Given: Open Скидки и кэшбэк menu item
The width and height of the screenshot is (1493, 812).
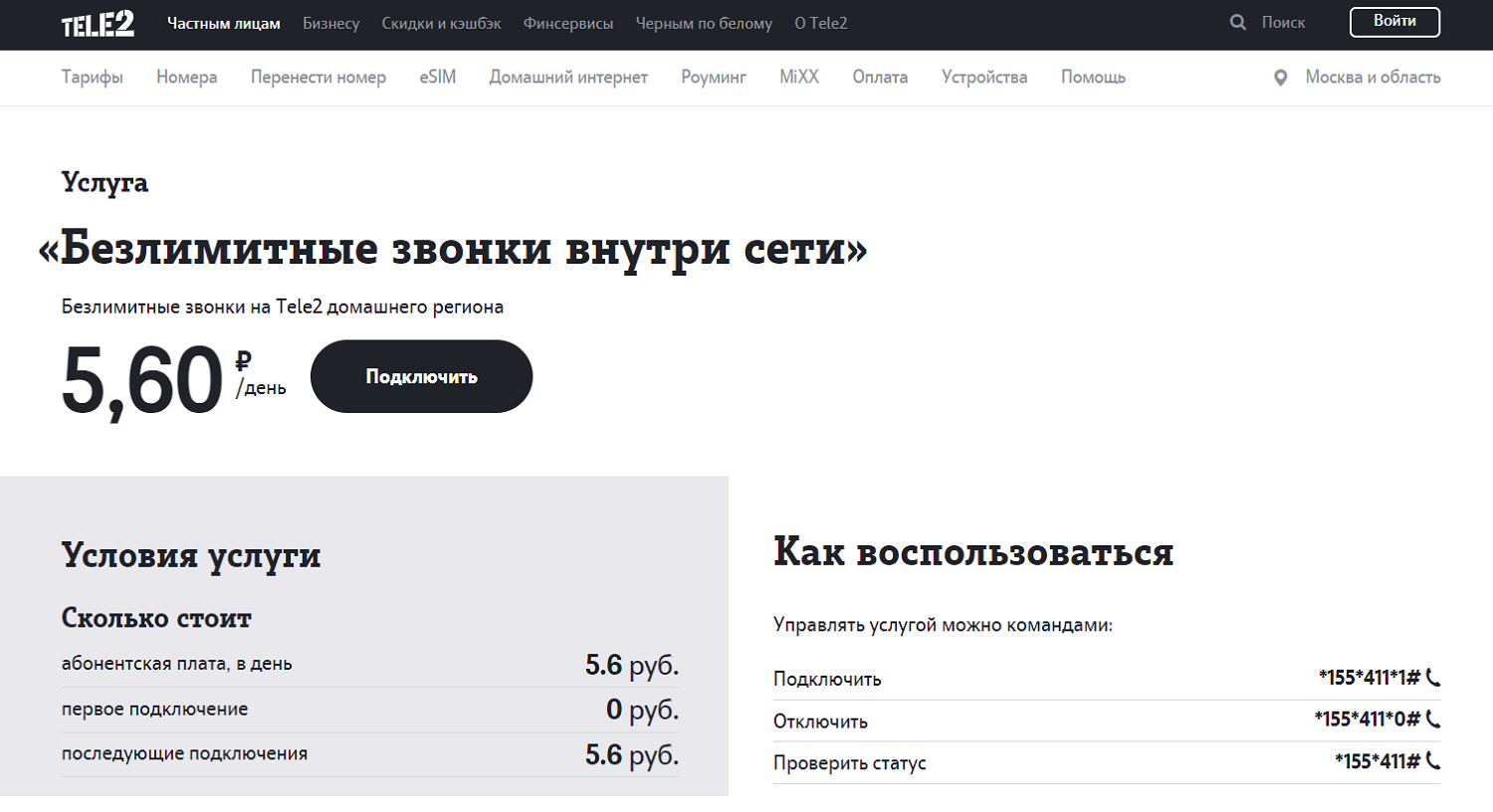Looking at the screenshot, I should (441, 23).
